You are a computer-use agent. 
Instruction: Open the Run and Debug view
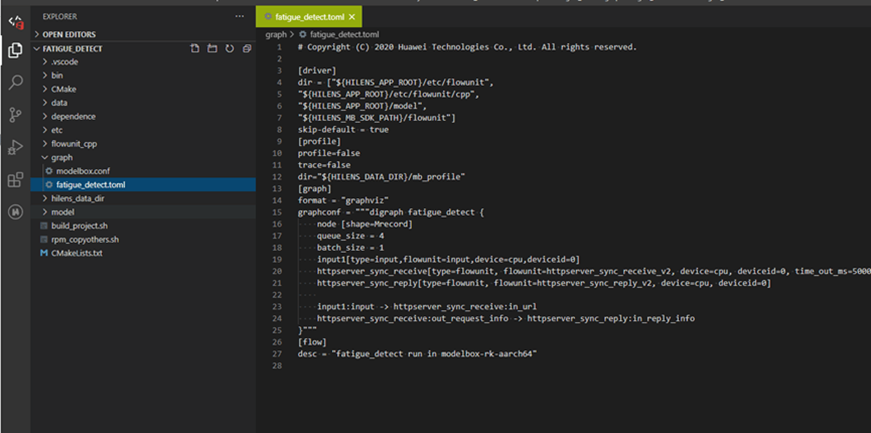click(16, 147)
